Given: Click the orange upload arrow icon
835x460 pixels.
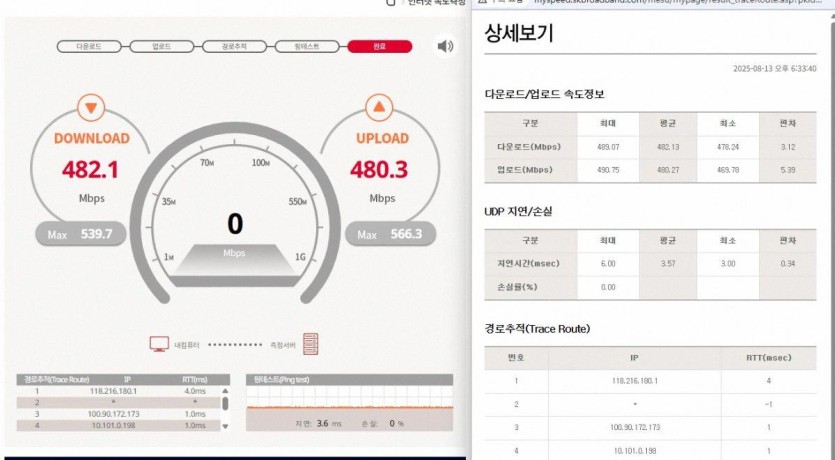Looking at the screenshot, I should [379, 107].
